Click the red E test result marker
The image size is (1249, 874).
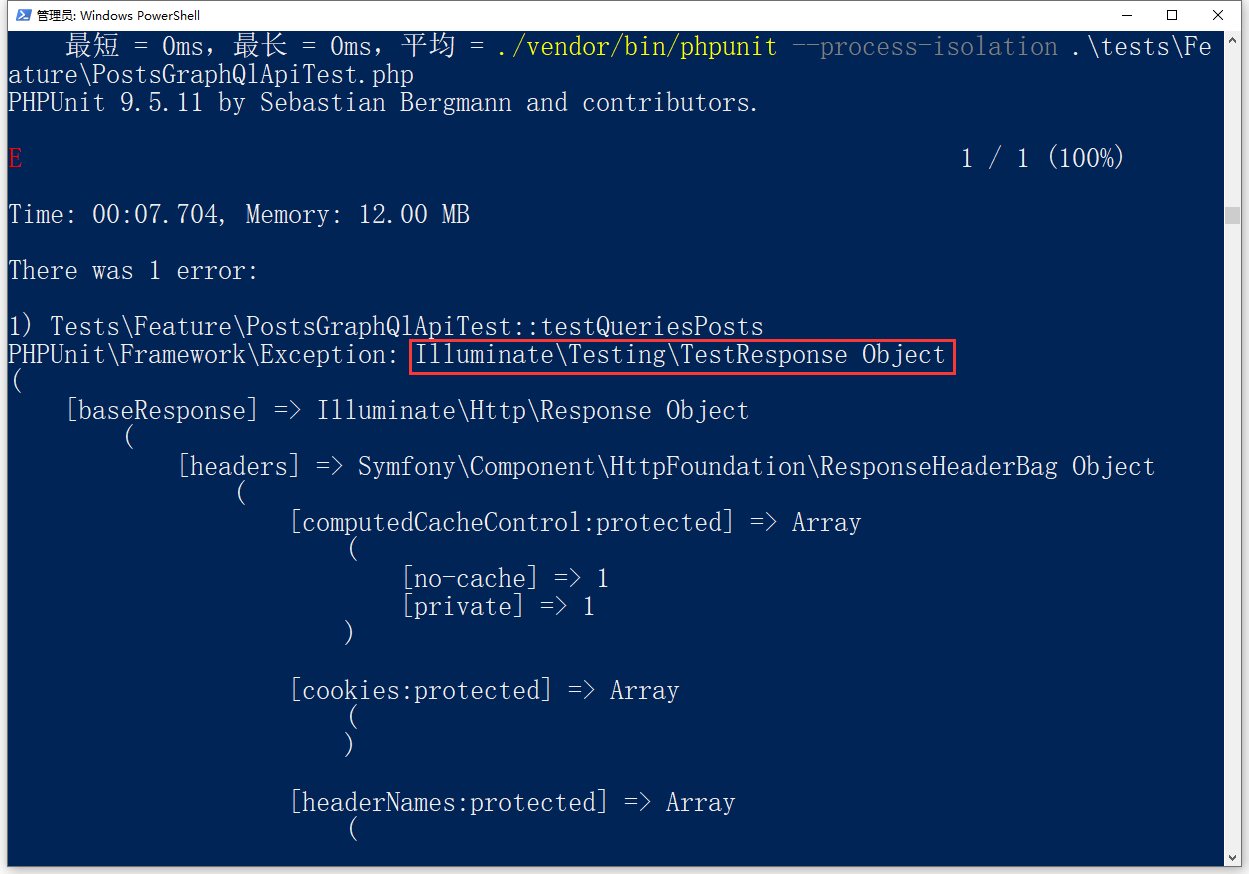pyautogui.click(x=15, y=159)
